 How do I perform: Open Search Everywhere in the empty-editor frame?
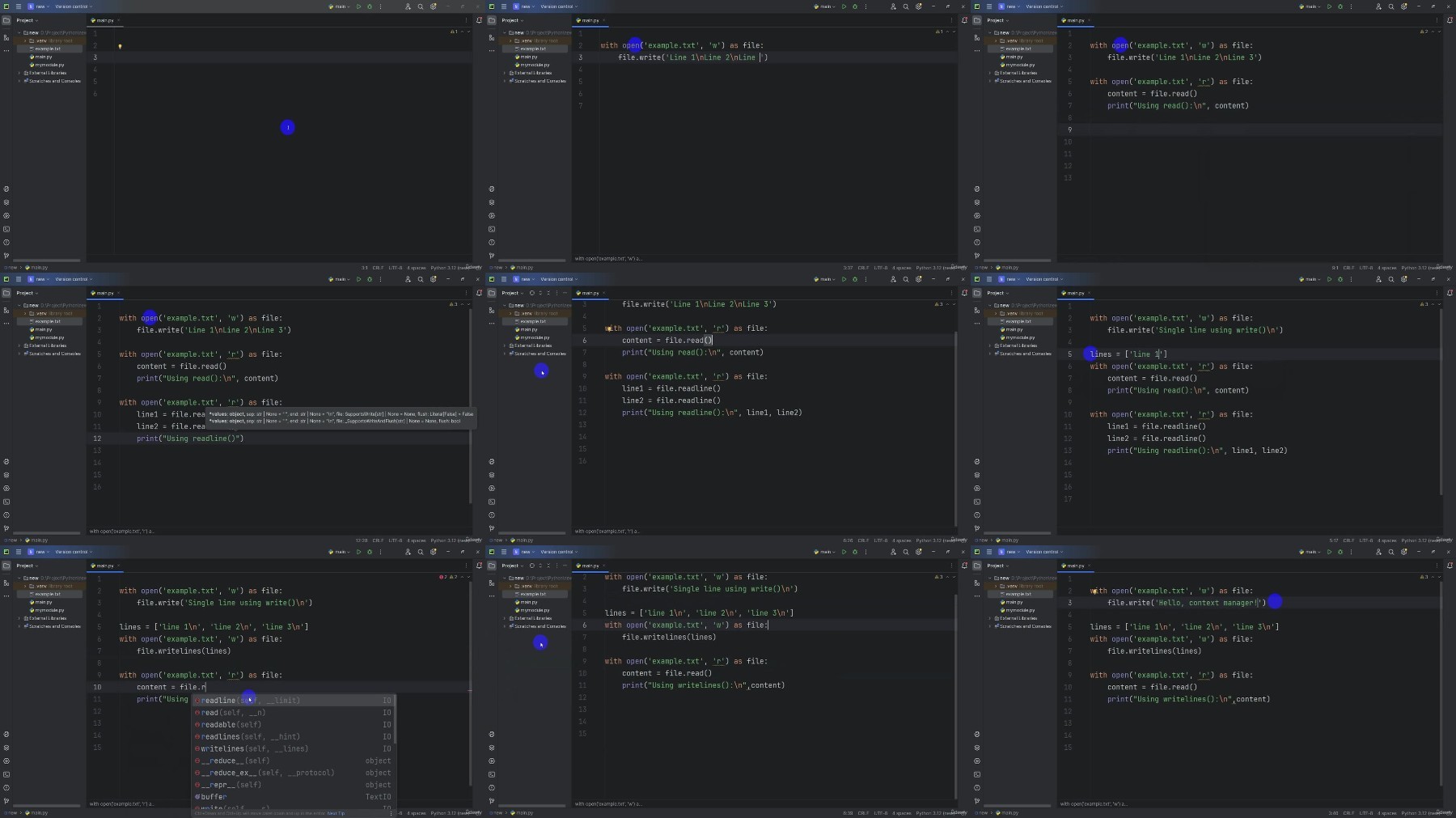(x=421, y=6)
